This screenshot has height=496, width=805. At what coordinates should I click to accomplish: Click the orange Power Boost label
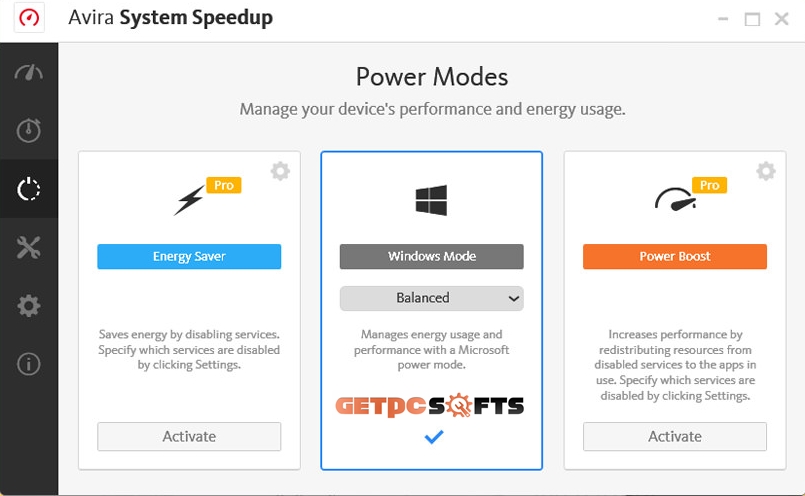(x=675, y=256)
